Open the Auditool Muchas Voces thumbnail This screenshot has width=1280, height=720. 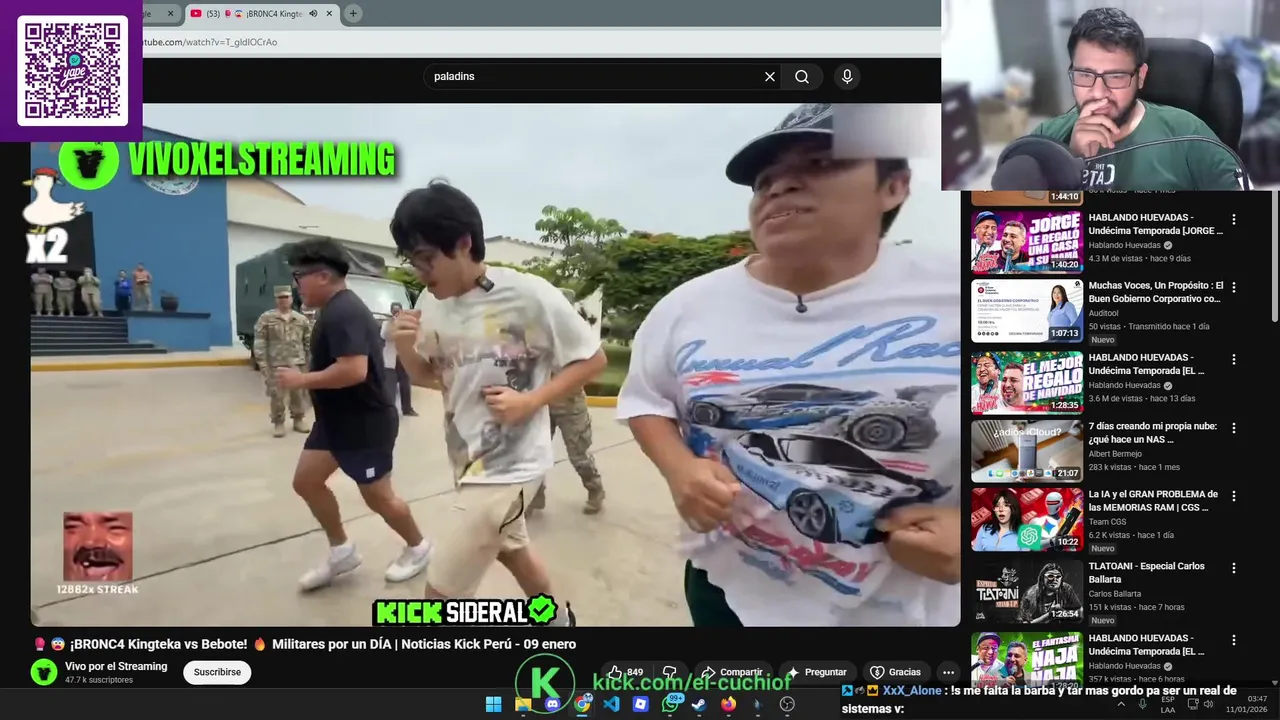(1027, 310)
